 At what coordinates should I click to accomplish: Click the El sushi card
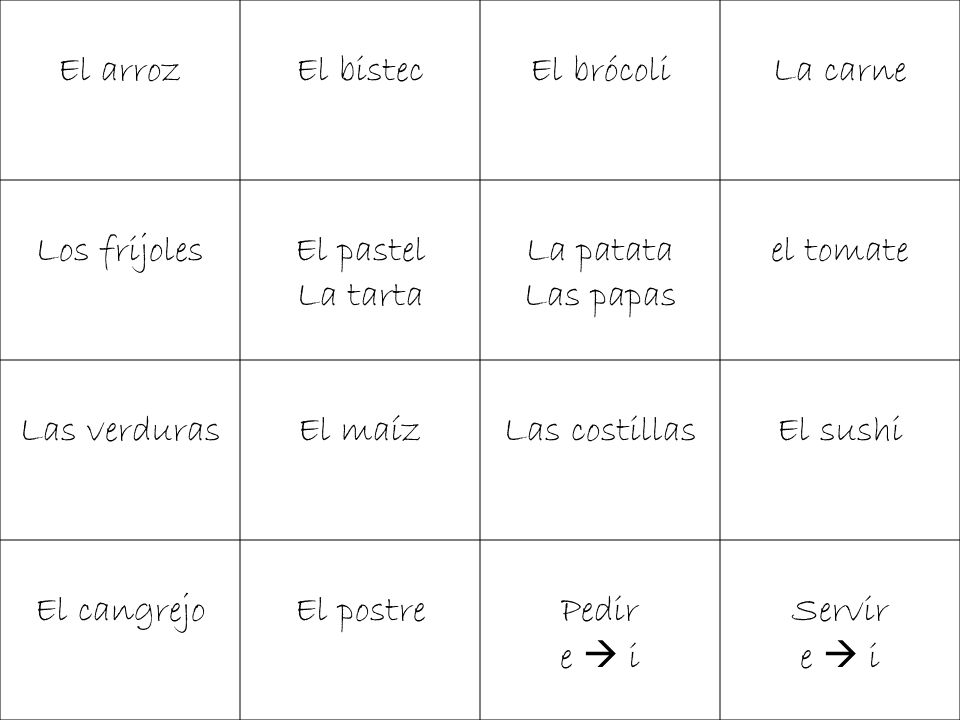pos(840,450)
